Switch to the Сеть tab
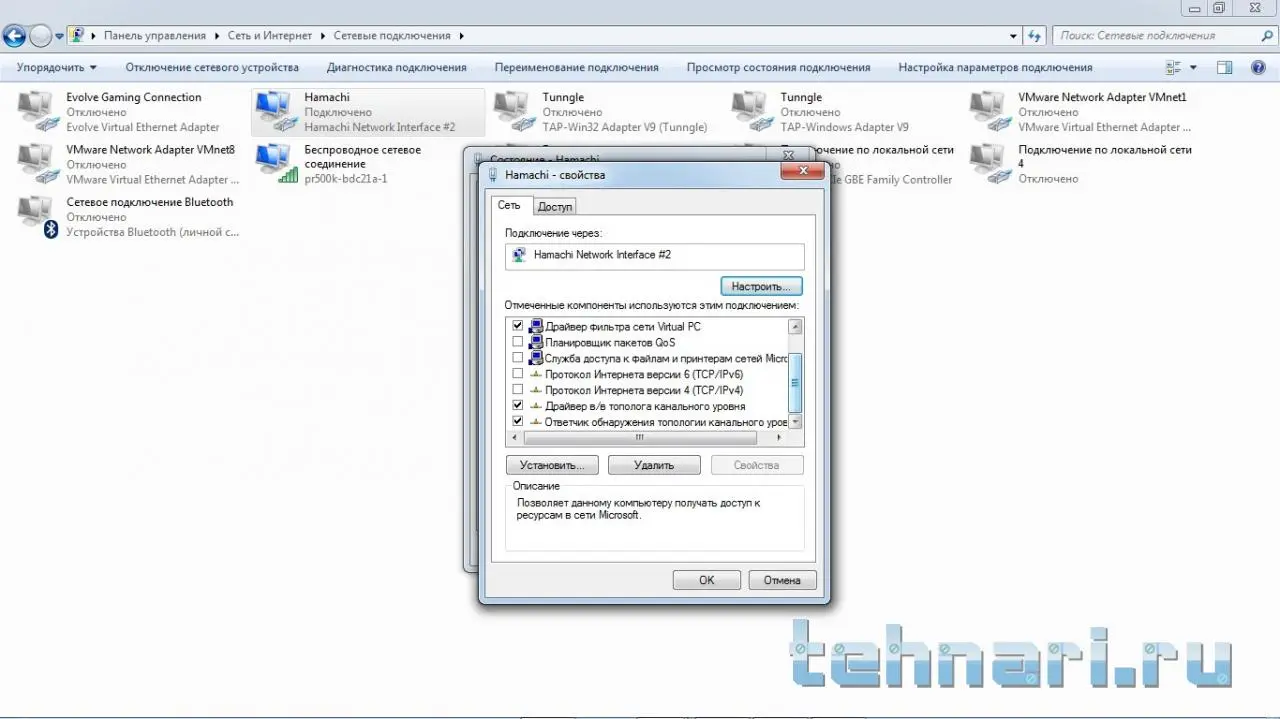The image size is (1280, 719). [510, 205]
